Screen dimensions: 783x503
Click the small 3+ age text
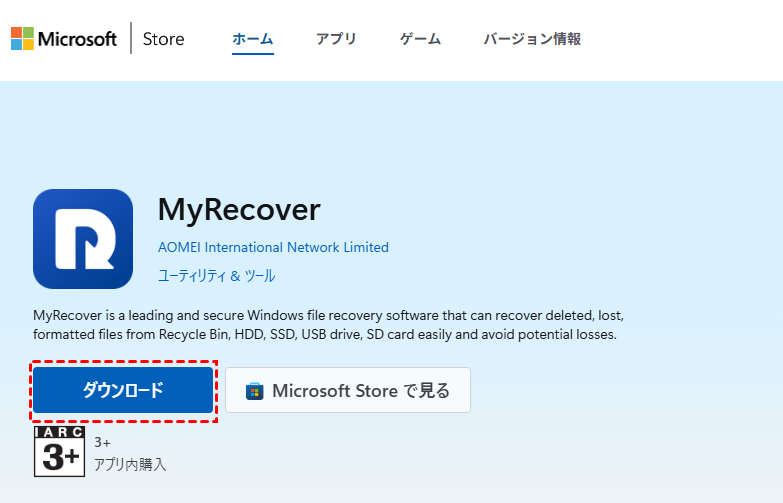[103, 441]
